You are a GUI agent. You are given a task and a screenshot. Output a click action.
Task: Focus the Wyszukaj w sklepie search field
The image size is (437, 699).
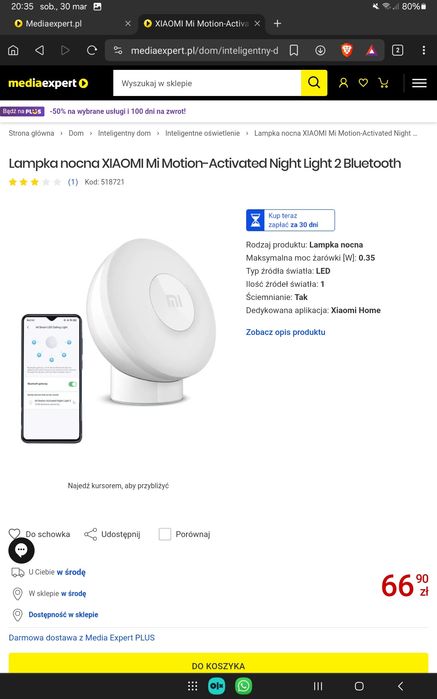click(x=207, y=83)
